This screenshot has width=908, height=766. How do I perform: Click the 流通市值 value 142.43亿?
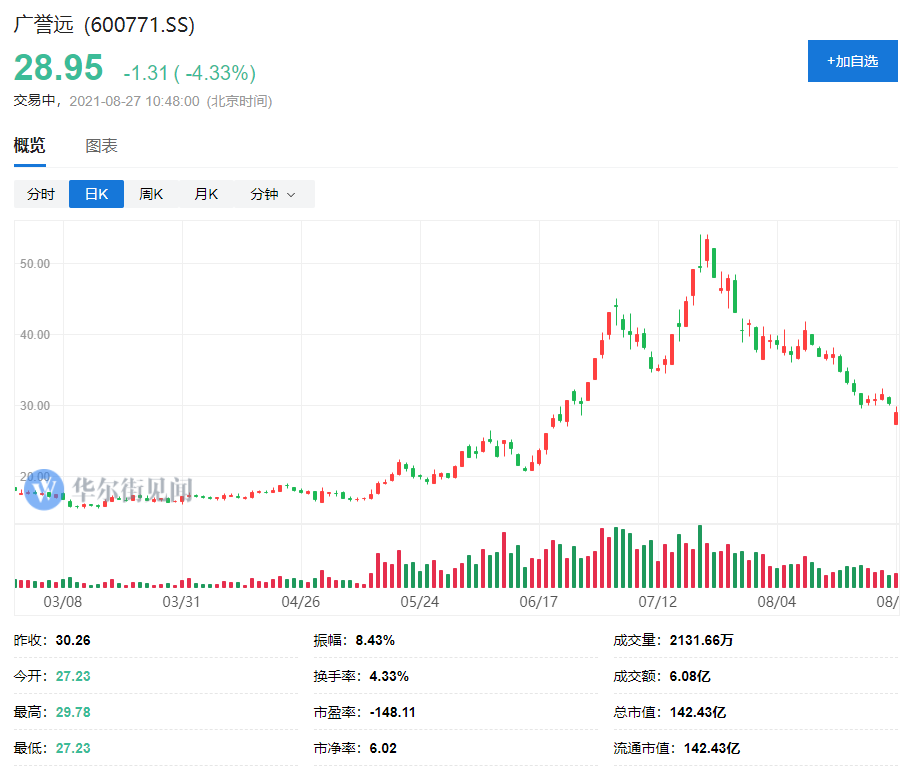pyautogui.click(x=712, y=748)
